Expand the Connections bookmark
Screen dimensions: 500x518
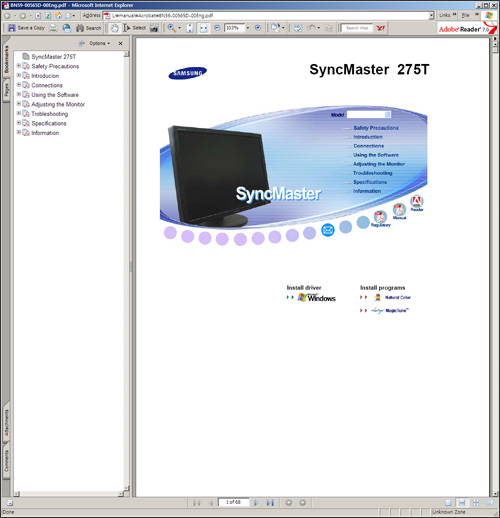pyautogui.click(x=19, y=85)
